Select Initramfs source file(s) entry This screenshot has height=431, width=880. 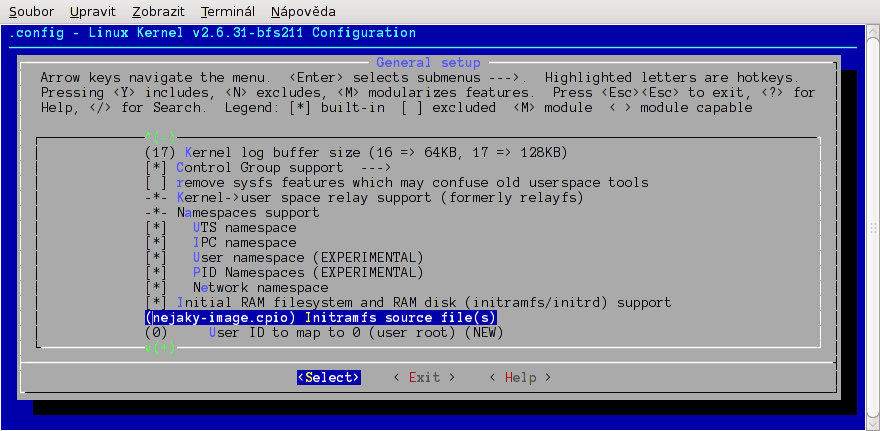pos(320,318)
